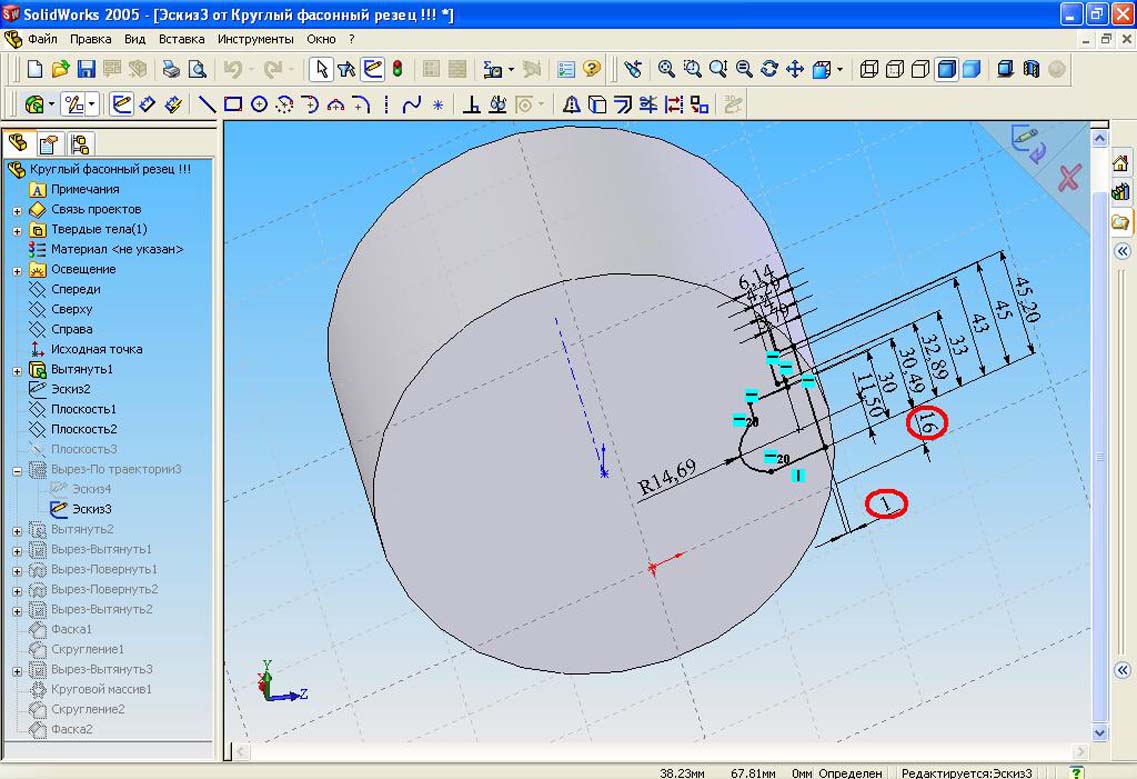Open the view orientation cube dropdown arrow
The image size is (1137, 779).
[x=840, y=70]
